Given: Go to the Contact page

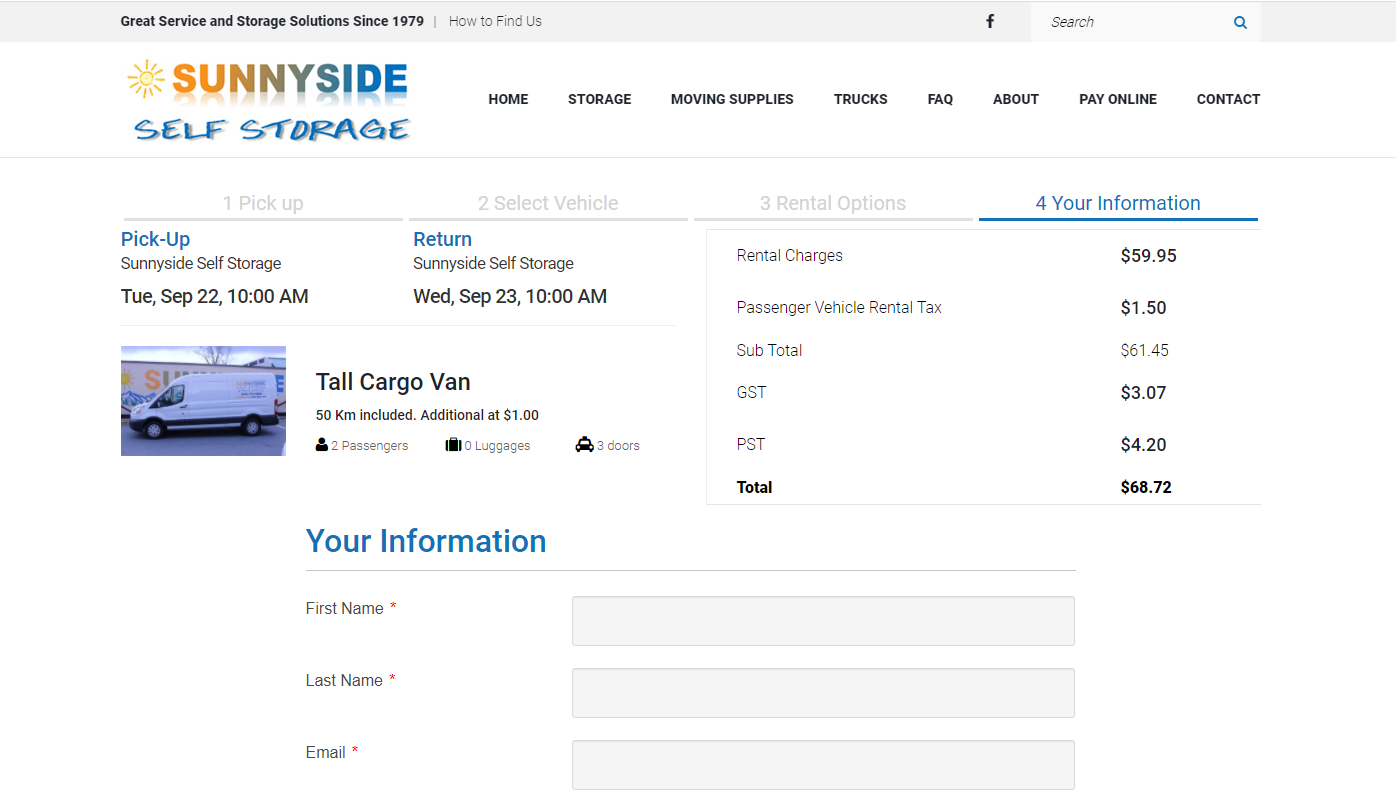Looking at the screenshot, I should point(1228,99).
